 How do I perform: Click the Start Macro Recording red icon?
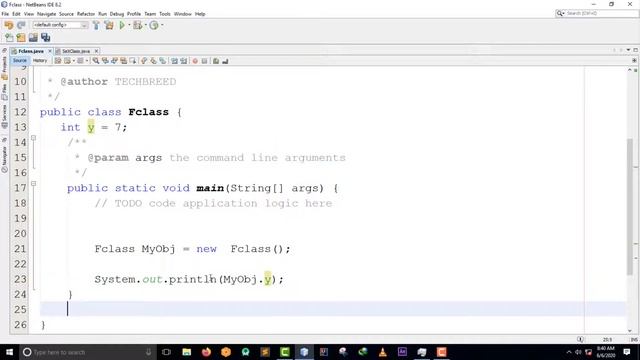coord(195,61)
